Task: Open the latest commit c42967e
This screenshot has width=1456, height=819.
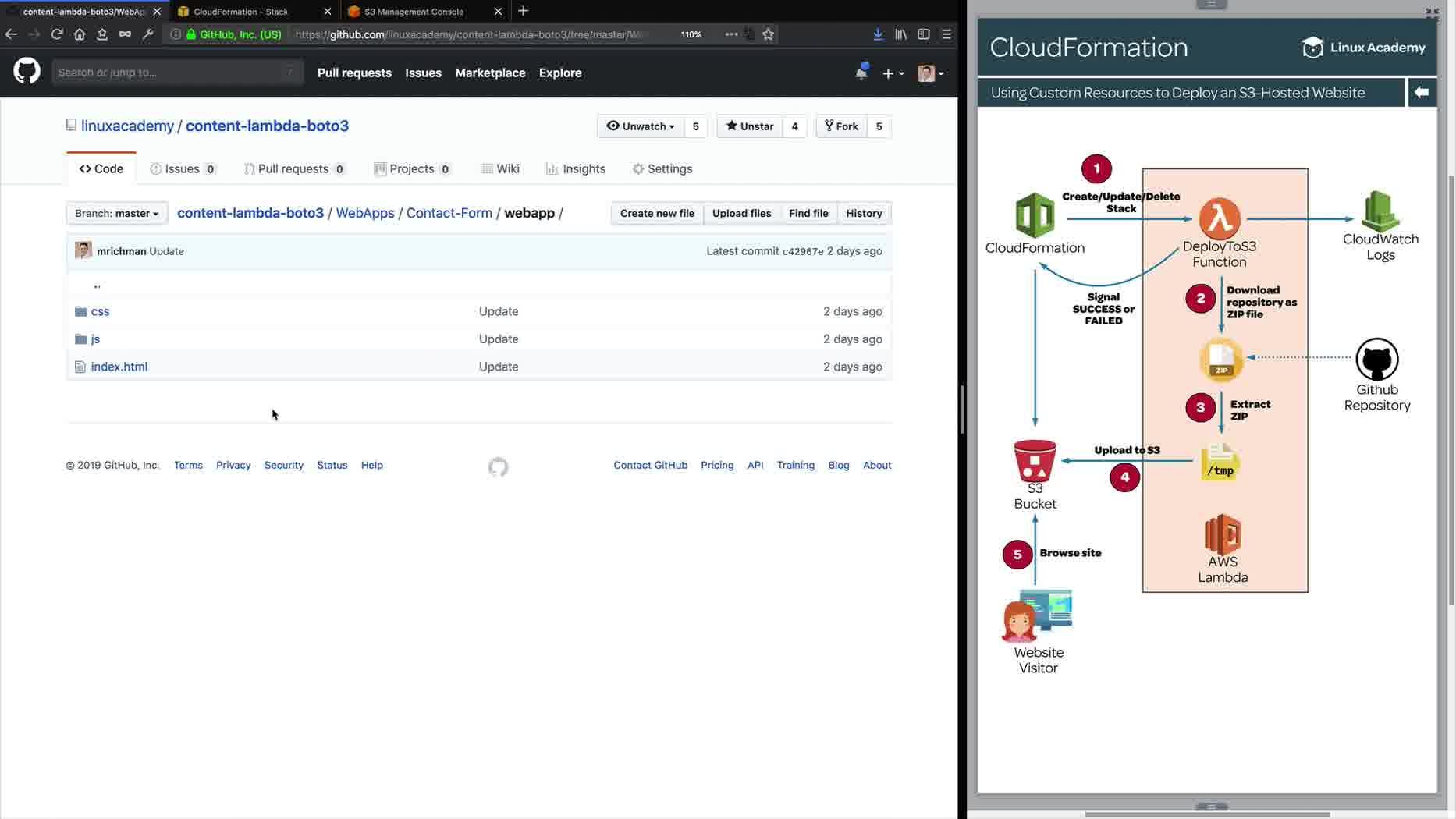Action: tap(803, 251)
